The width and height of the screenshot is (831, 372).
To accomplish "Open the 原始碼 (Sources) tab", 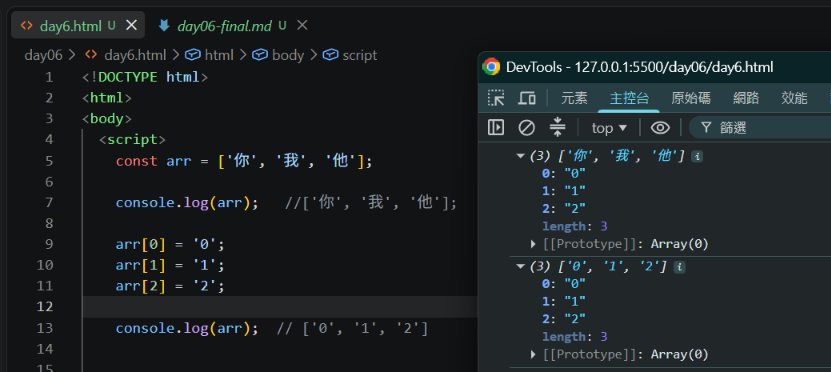I will [691, 98].
